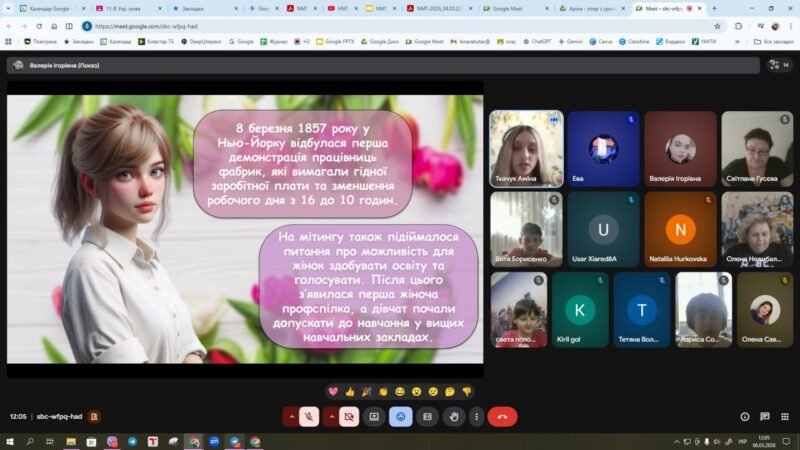Expand video settings arrow beside camera
Viewport: 800px width, 450px height.
tap(329, 416)
